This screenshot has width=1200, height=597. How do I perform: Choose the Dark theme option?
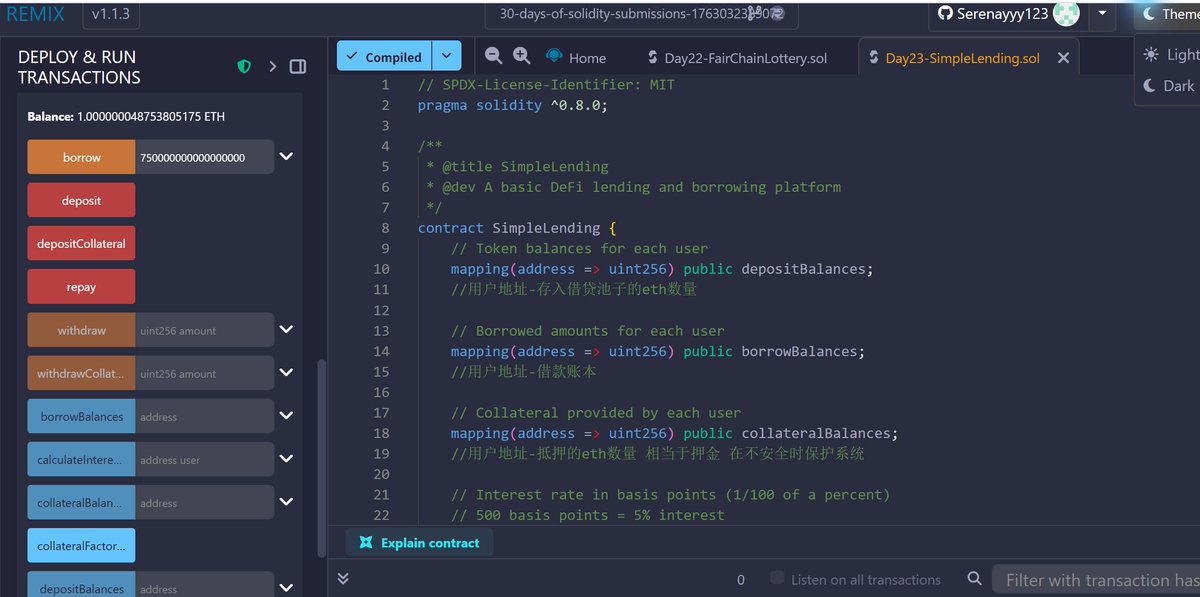(x=1168, y=86)
